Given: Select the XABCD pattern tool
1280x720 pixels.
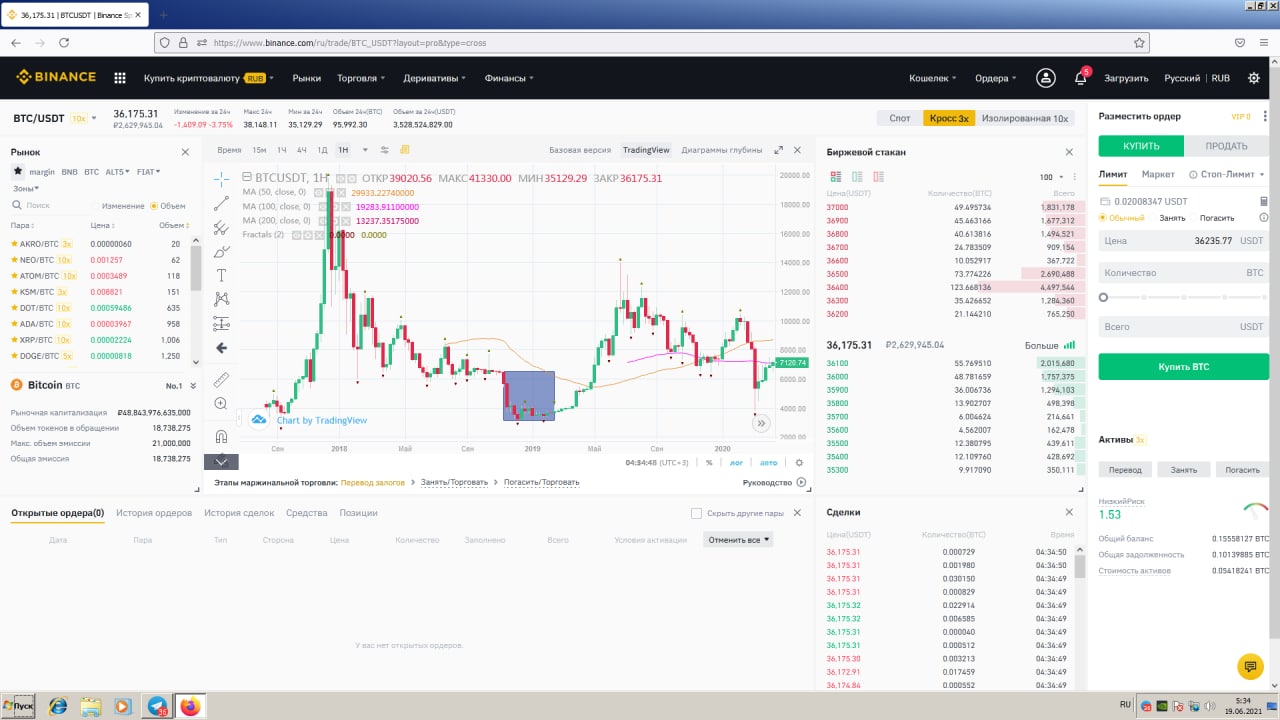Looking at the screenshot, I should [x=222, y=299].
